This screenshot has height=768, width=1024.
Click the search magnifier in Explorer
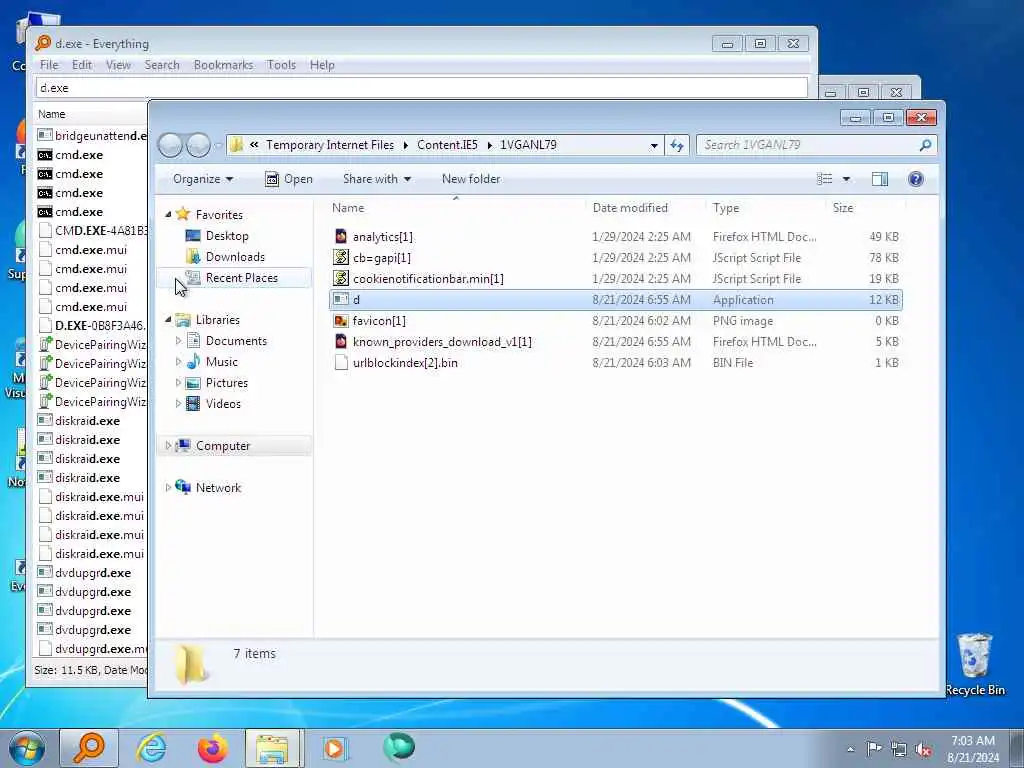(925, 145)
